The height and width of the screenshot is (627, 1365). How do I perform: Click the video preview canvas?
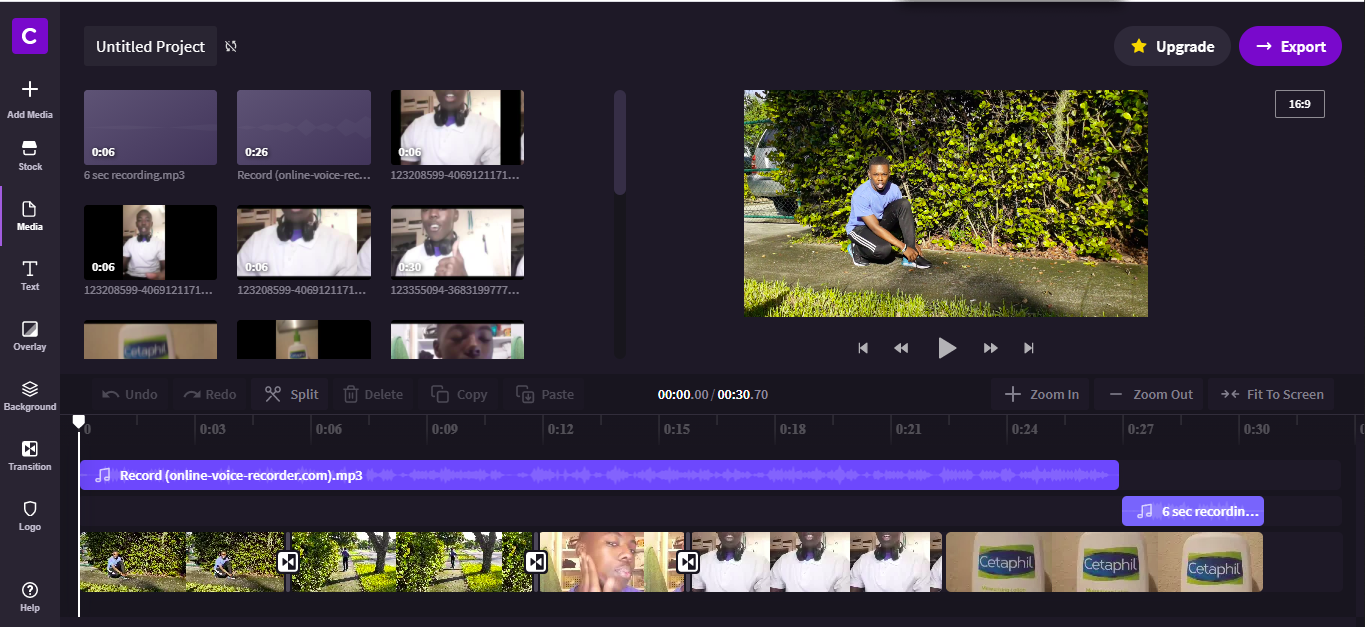point(946,204)
